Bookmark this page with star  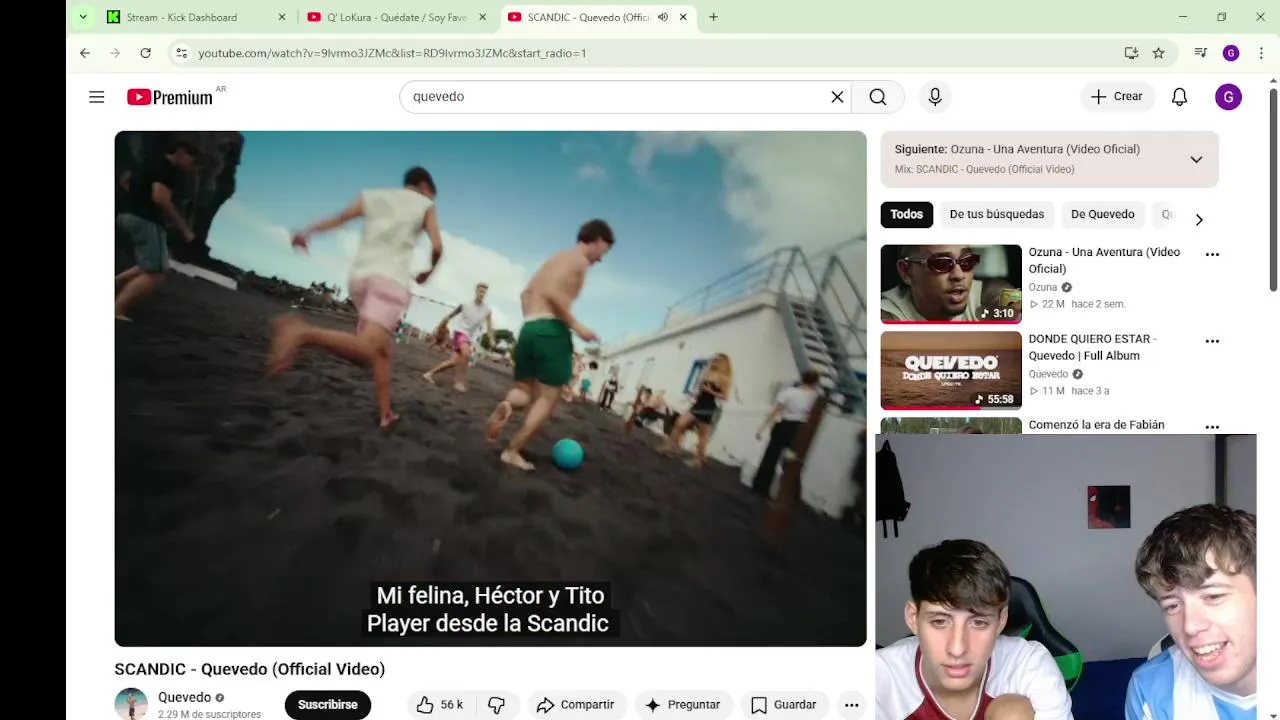click(x=1158, y=53)
